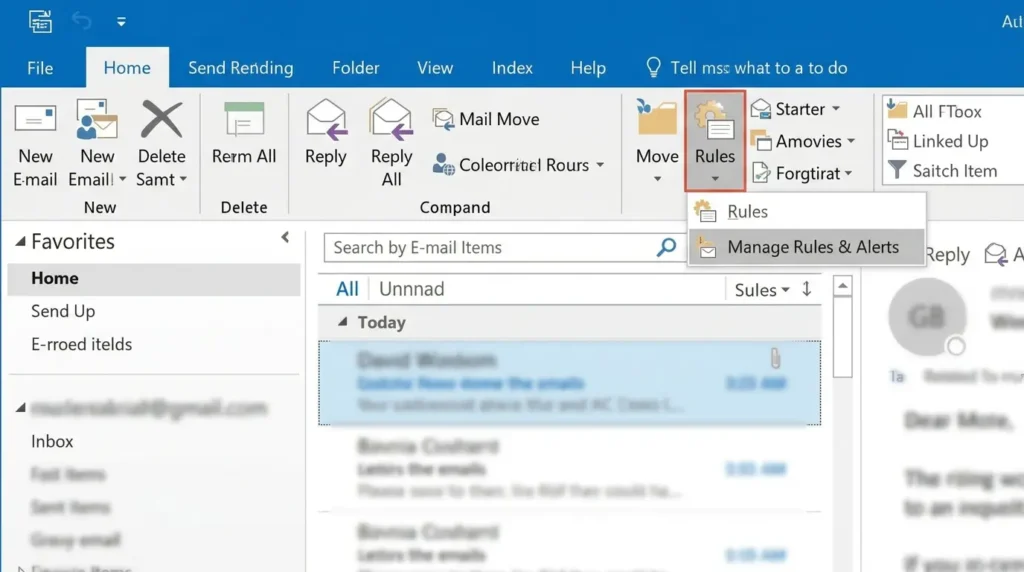The height and width of the screenshot is (572, 1024).
Task: Click the quick access send/receive icon
Action: pos(40,21)
